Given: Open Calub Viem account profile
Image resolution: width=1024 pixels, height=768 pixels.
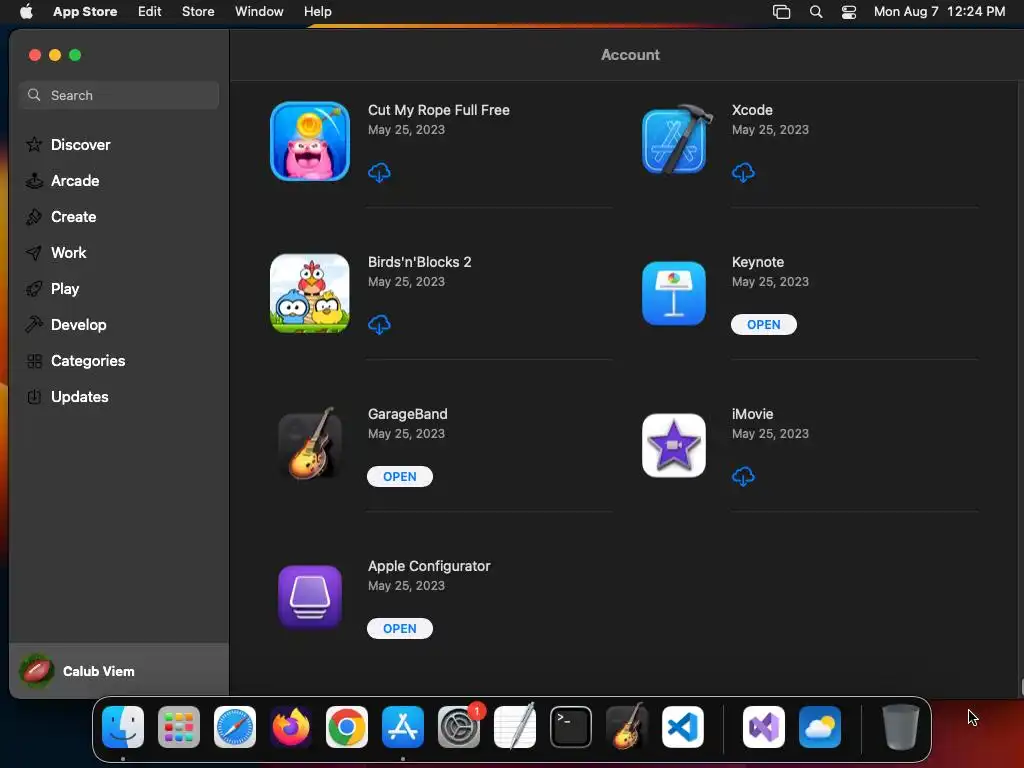Looking at the screenshot, I should [x=119, y=671].
